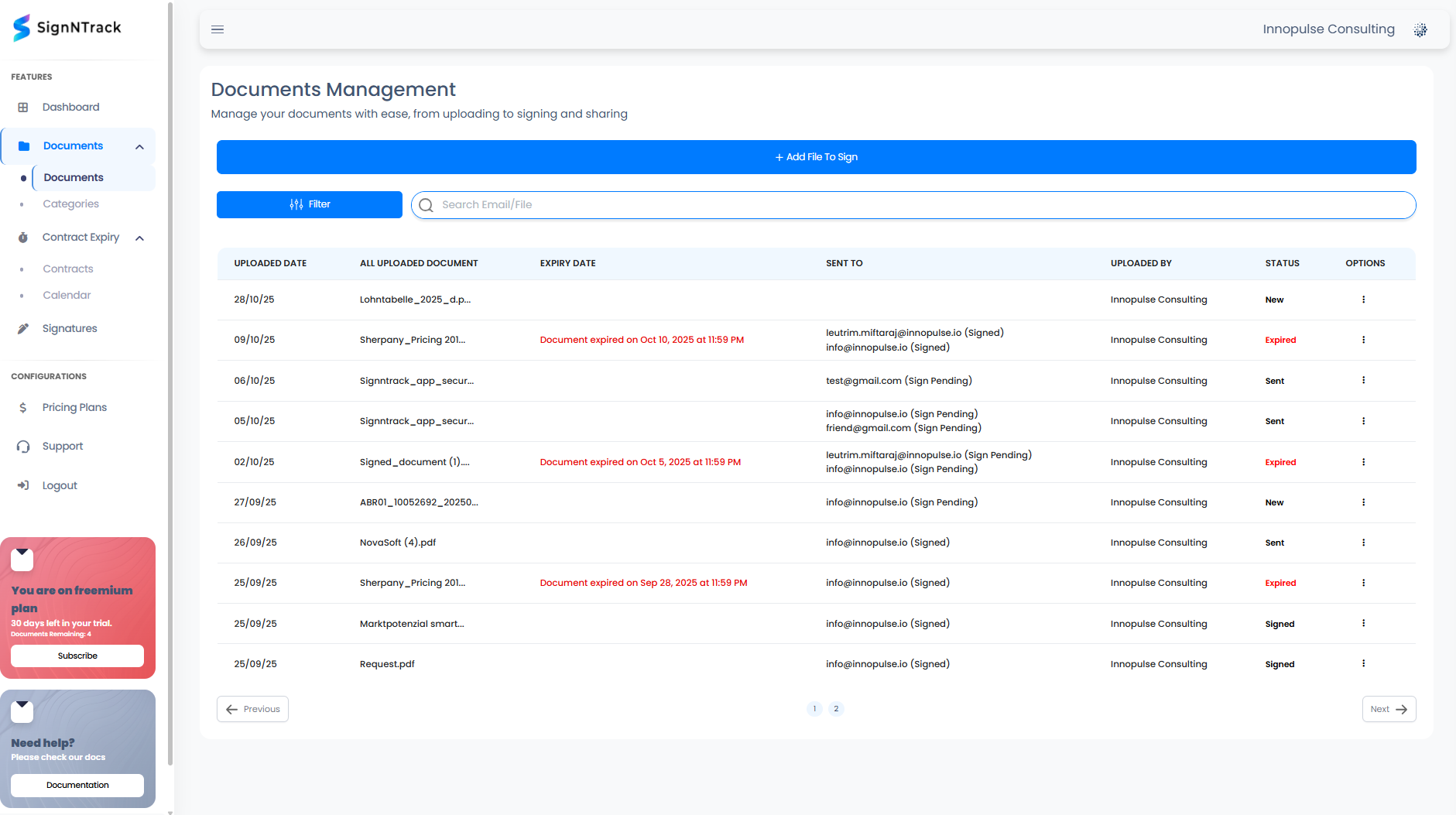Open the Categories menu item
The height and width of the screenshot is (815, 1456).
point(70,204)
